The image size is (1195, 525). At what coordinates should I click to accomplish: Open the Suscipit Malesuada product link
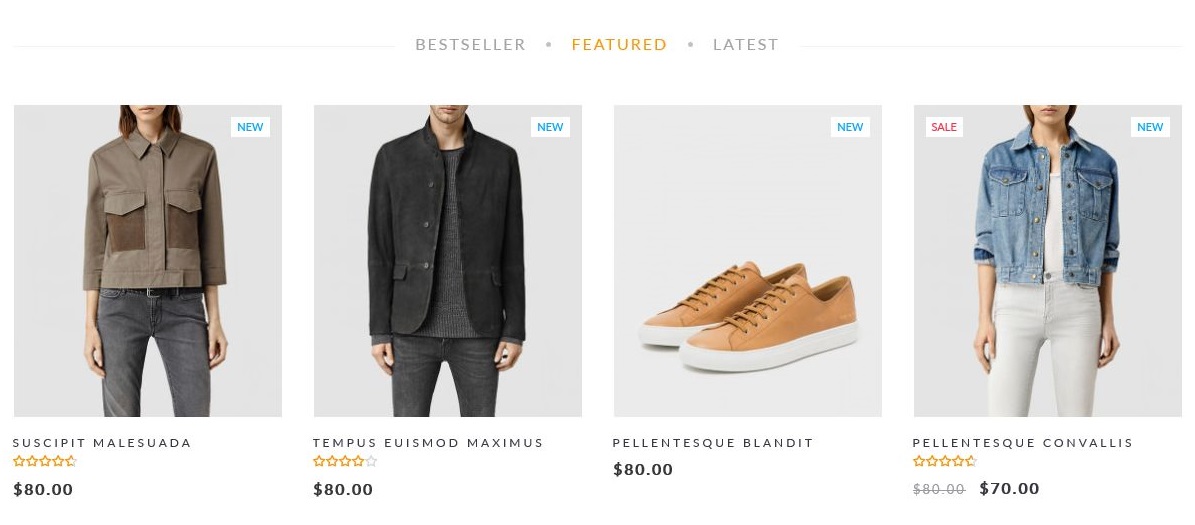pyautogui.click(x=102, y=443)
